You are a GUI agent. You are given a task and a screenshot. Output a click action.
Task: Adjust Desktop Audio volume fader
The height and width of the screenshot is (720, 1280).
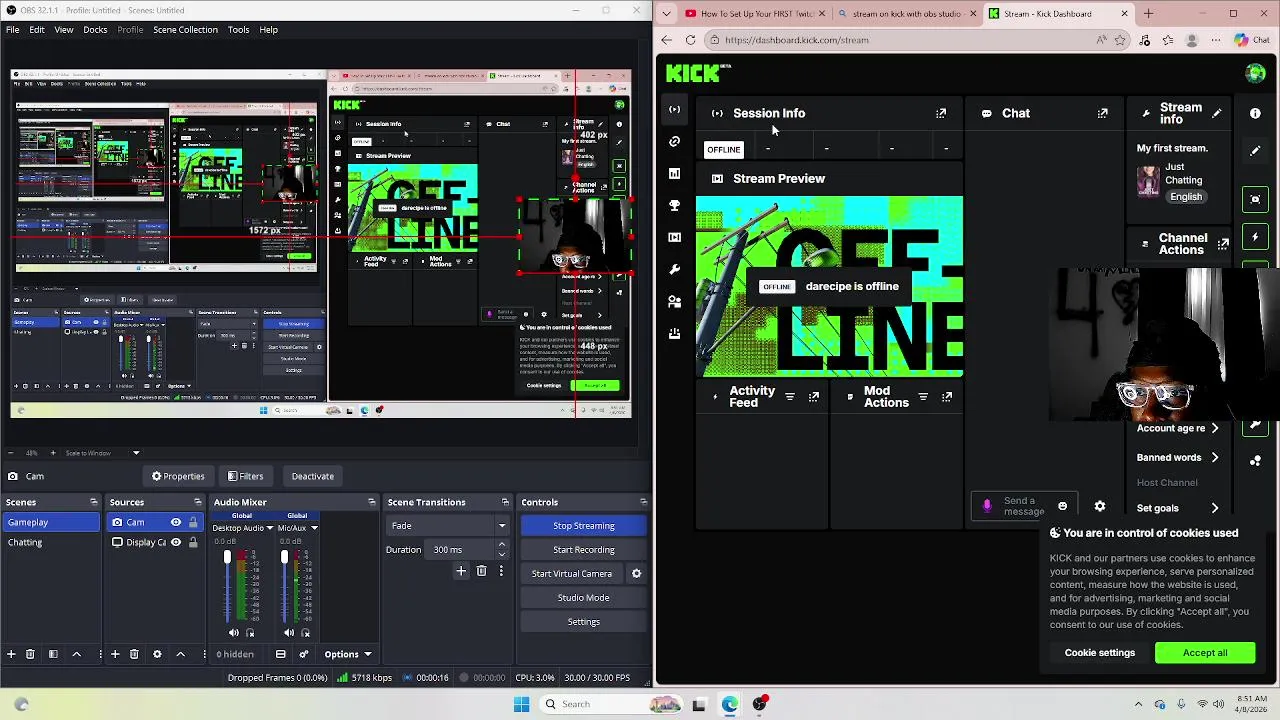pyautogui.click(x=228, y=558)
